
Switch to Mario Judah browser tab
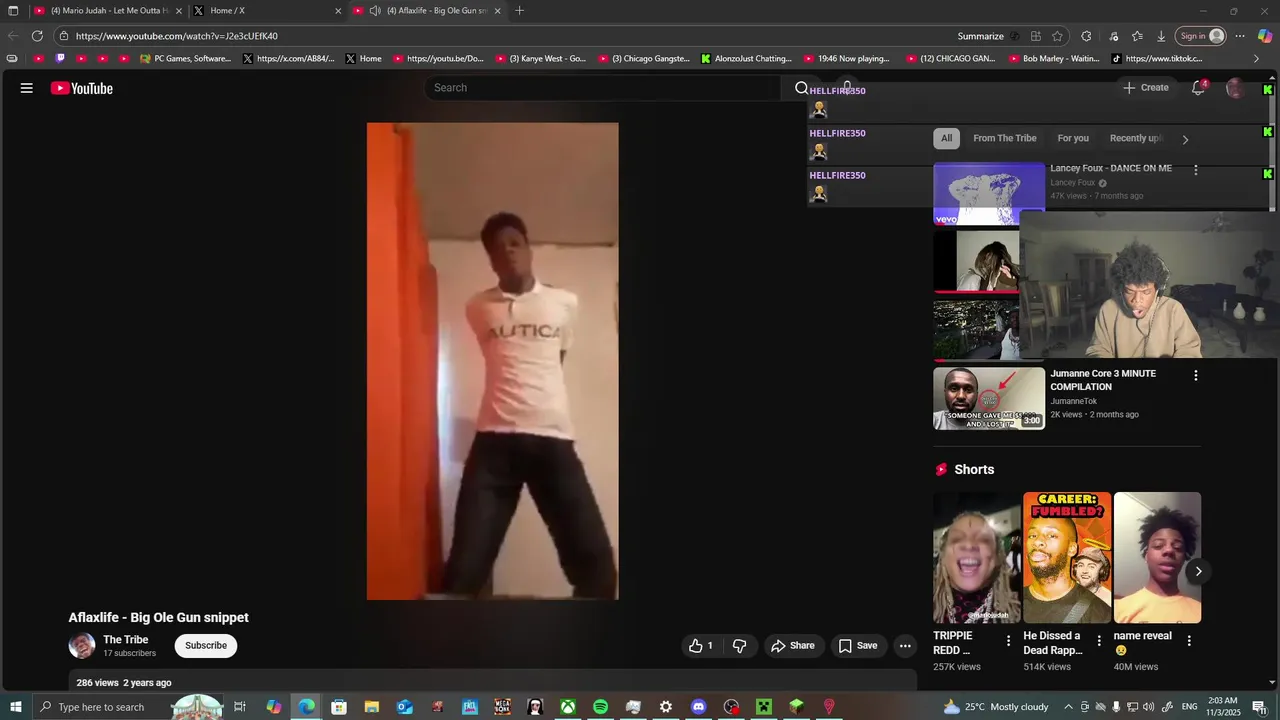point(109,11)
